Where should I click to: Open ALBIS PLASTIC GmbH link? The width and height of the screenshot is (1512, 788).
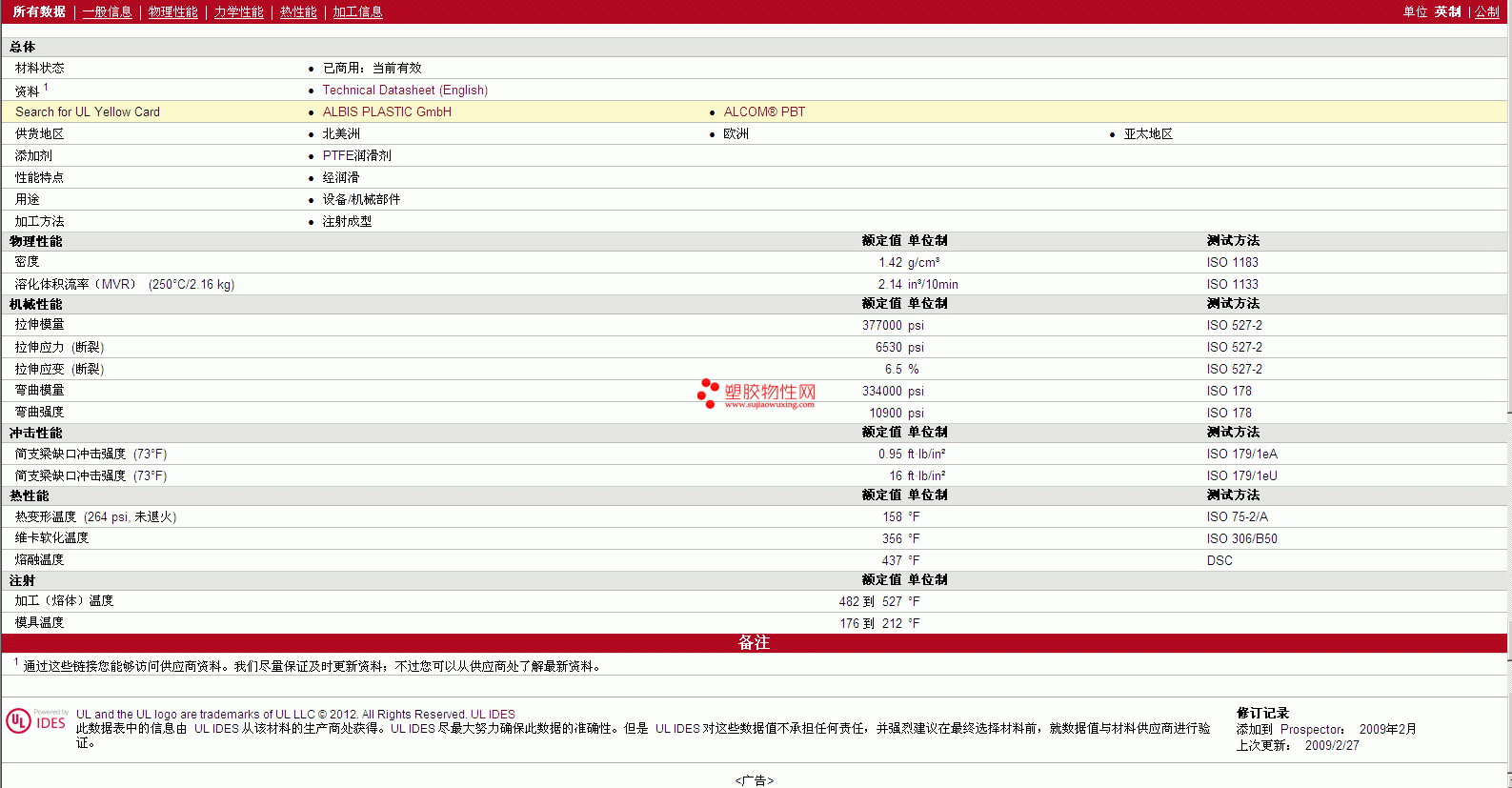(x=387, y=111)
